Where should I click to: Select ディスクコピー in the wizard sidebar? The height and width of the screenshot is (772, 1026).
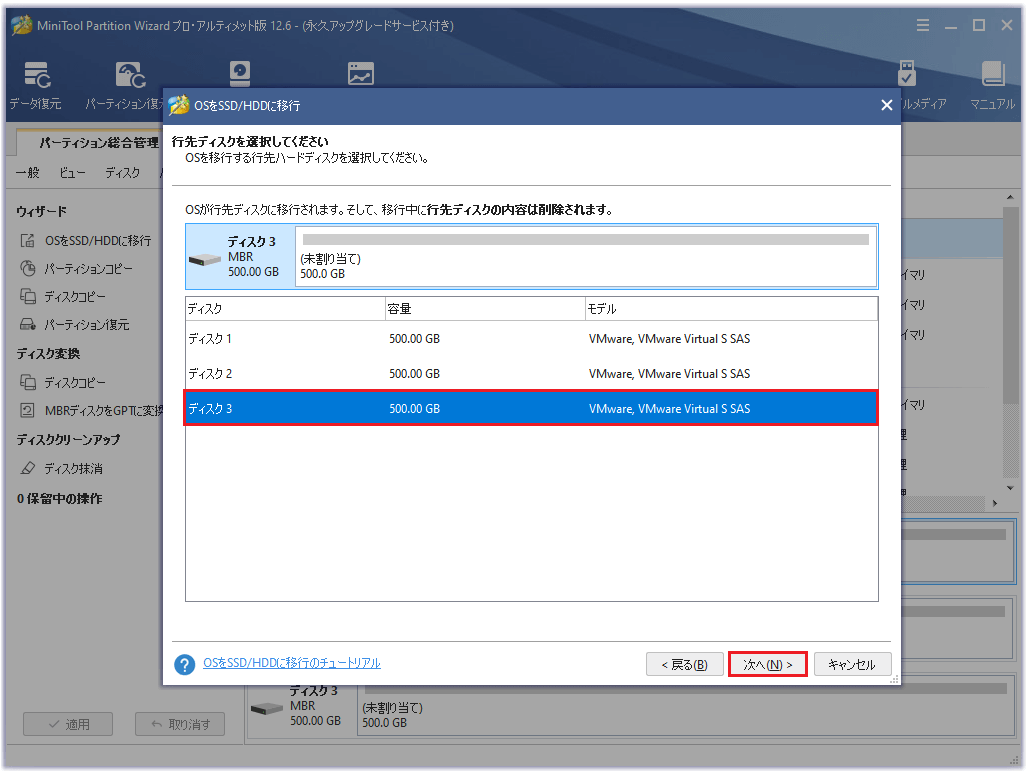click(75, 295)
